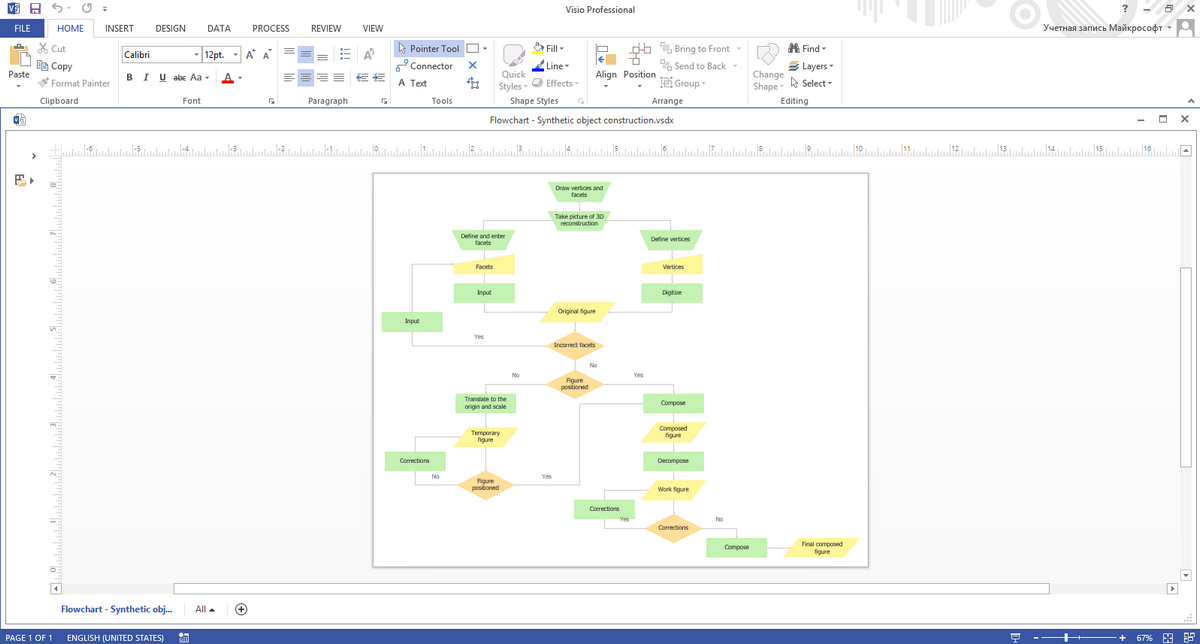
Task: Select the Text Block rotate tool
Action: pos(473,84)
